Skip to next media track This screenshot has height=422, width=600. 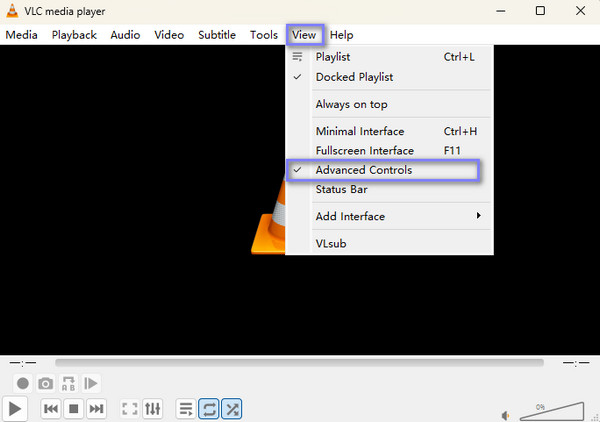coord(96,409)
